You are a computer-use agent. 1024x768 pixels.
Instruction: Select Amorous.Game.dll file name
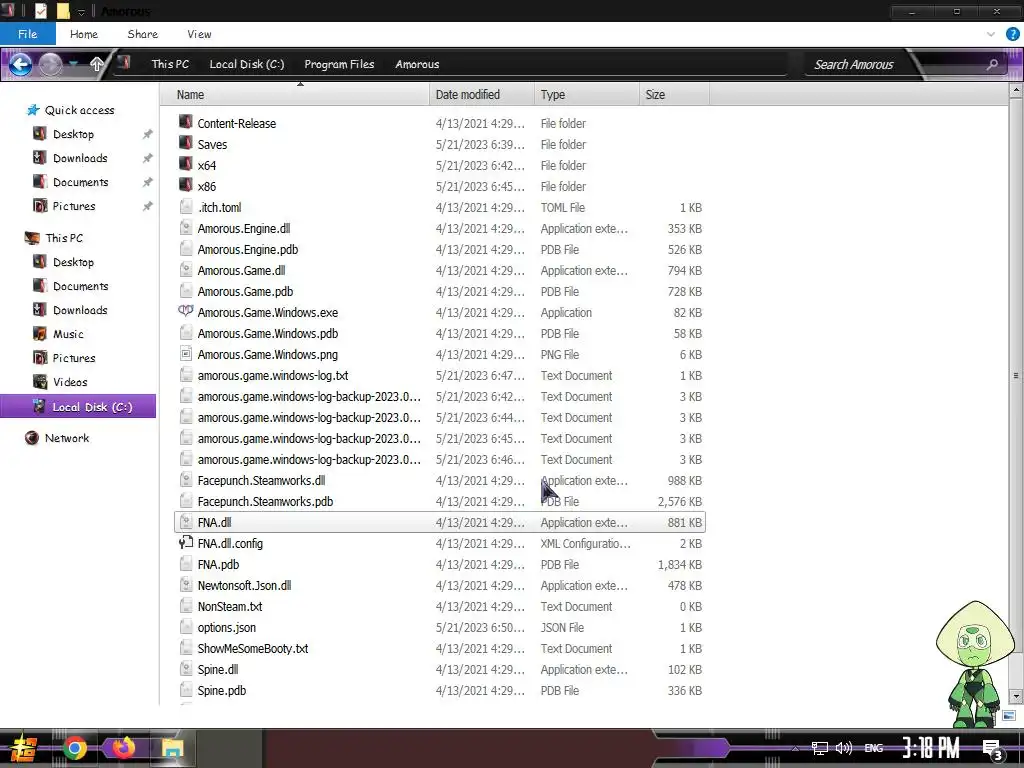click(241, 270)
